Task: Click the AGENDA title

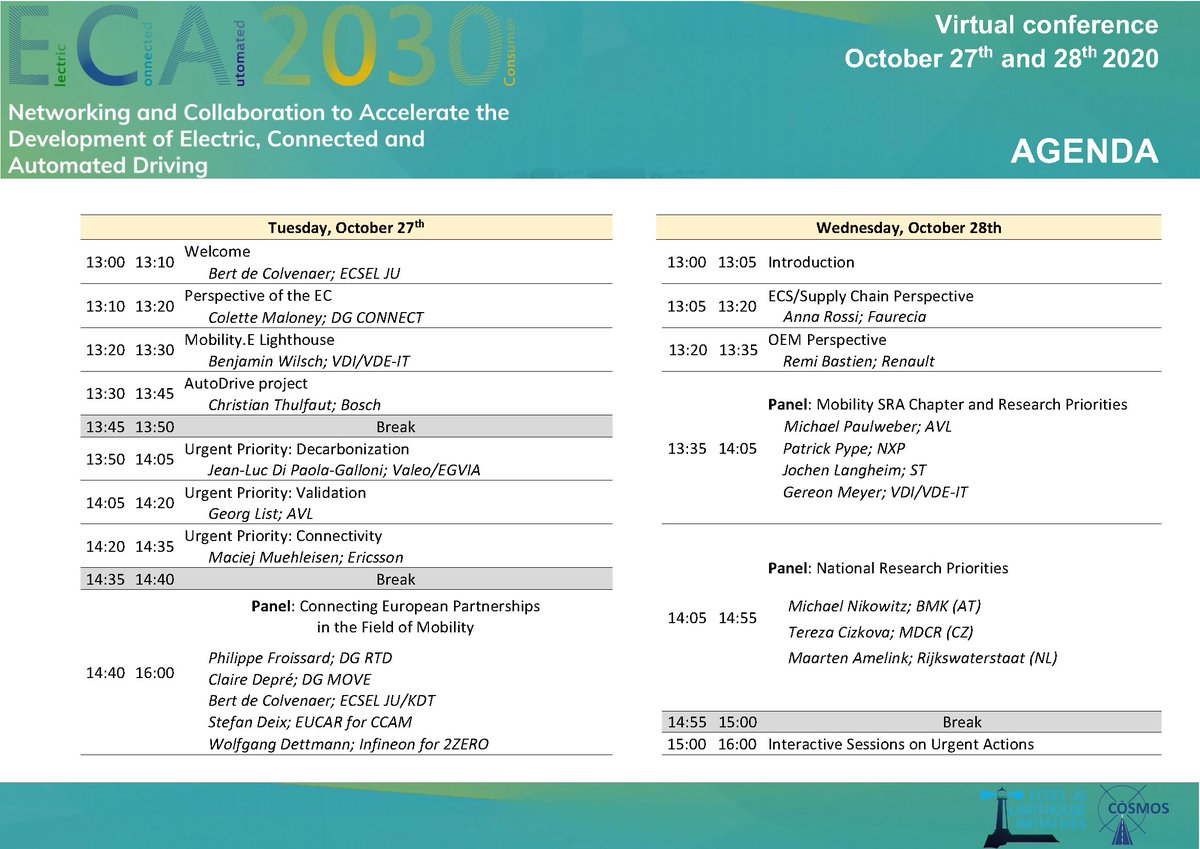Action: (x=1084, y=151)
